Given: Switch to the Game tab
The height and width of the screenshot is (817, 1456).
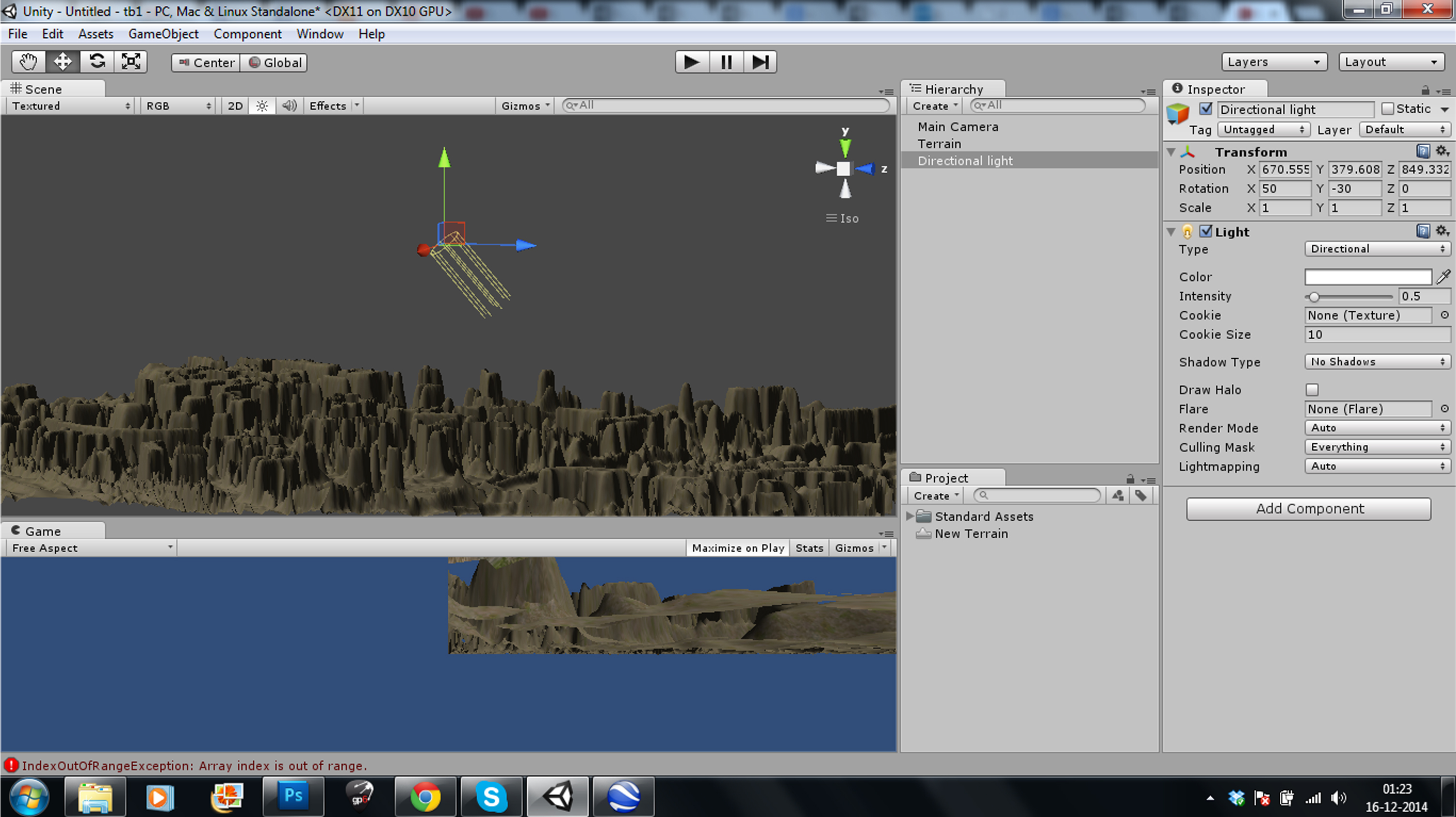Looking at the screenshot, I should pyautogui.click(x=43, y=531).
